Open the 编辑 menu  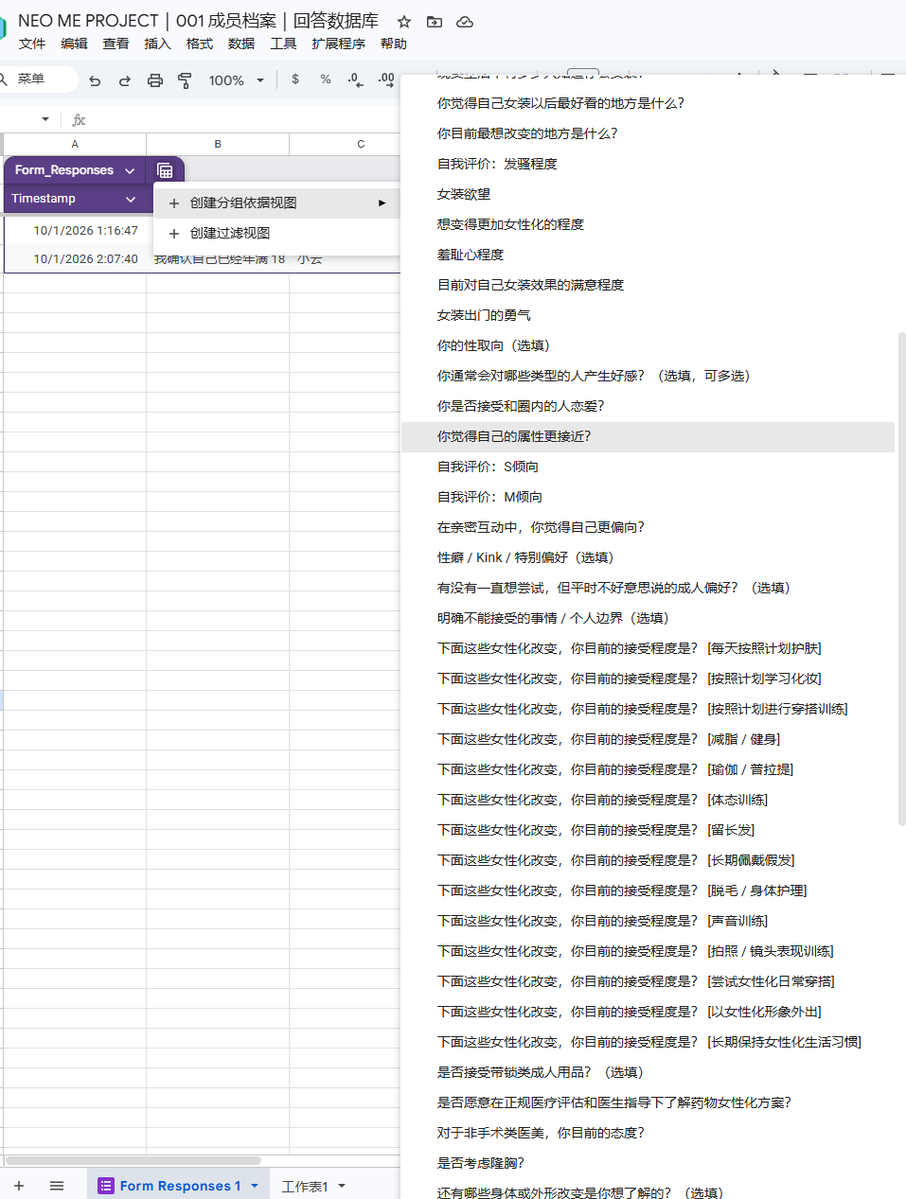click(74, 44)
